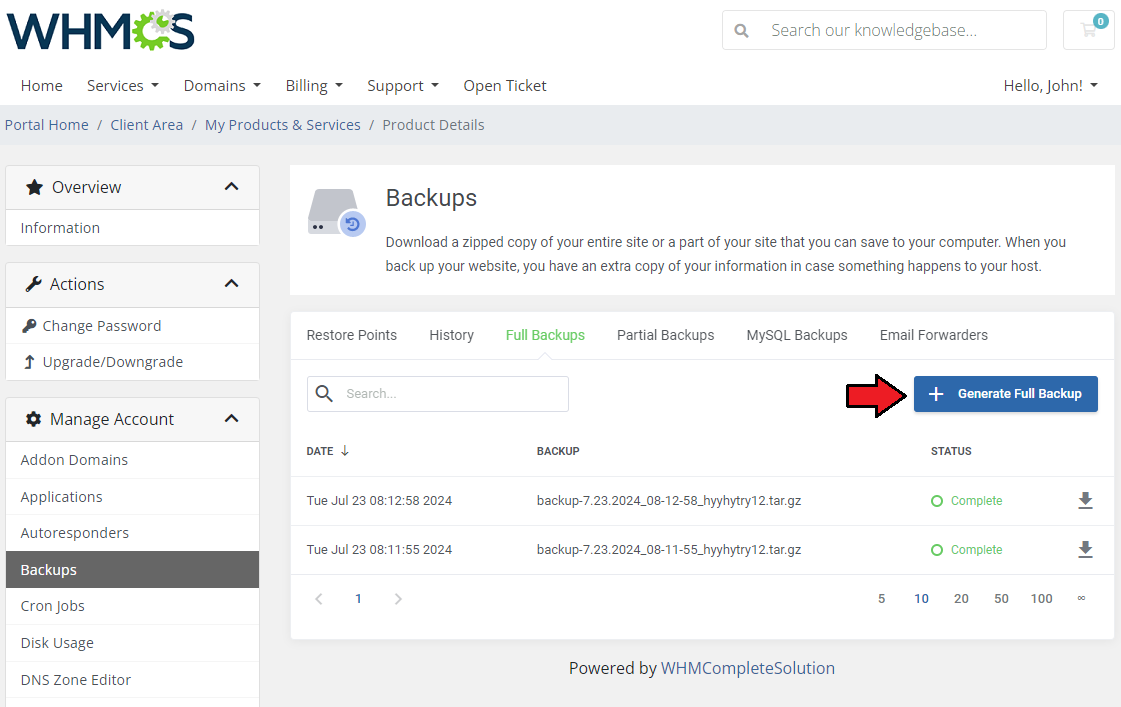
Task: Open the Hello, John! account menu
Action: 1050,86
